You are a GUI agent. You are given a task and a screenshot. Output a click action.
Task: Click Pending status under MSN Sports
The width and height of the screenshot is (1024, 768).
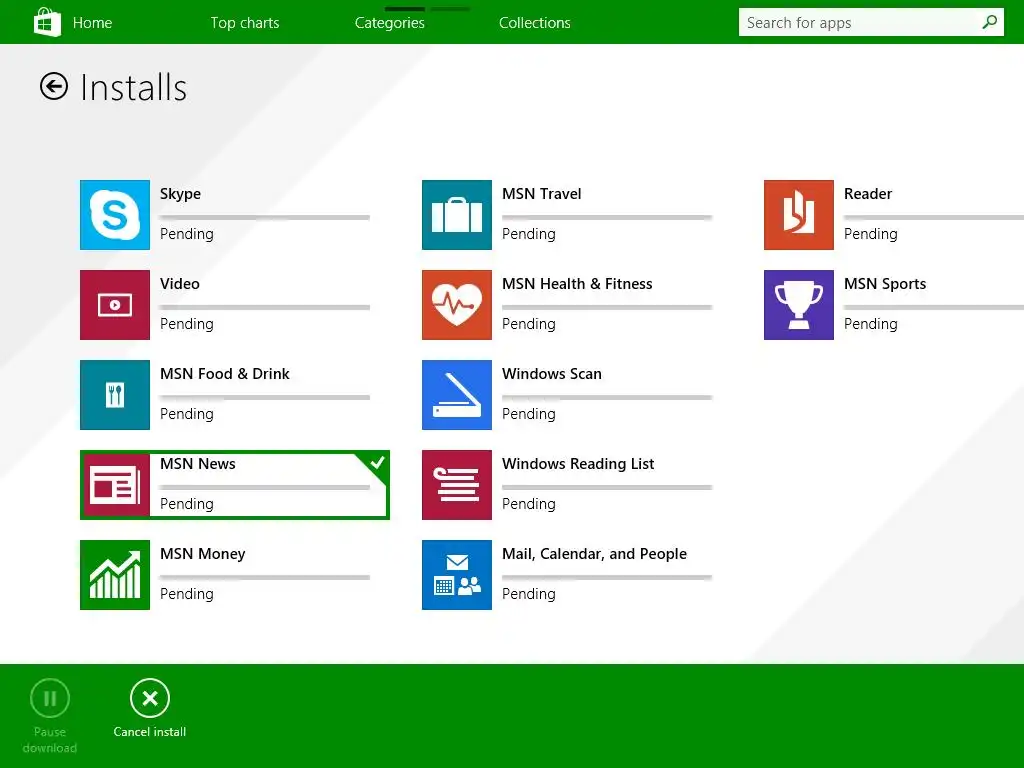pos(871,324)
